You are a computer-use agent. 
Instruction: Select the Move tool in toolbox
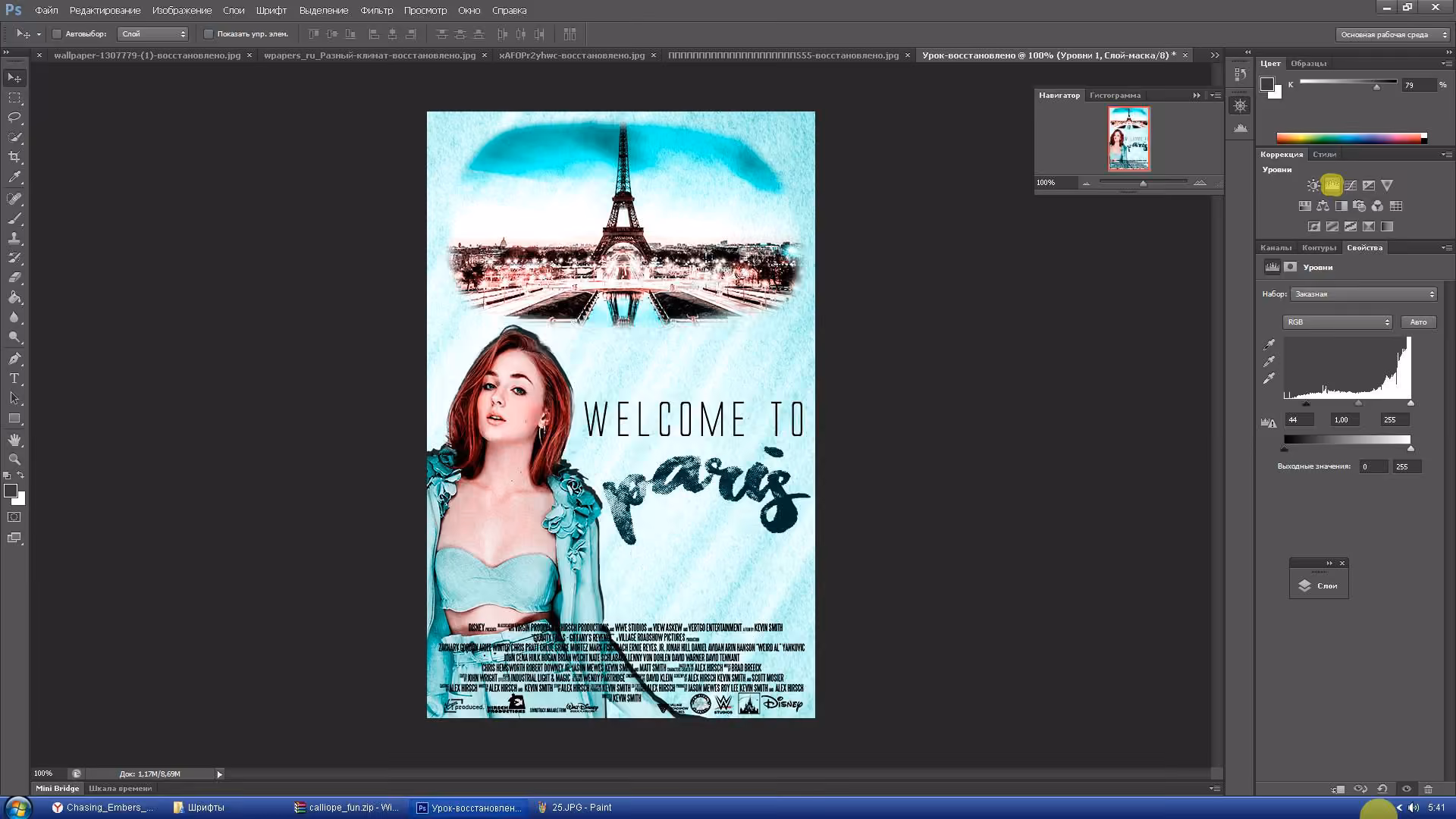pyautogui.click(x=14, y=78)
